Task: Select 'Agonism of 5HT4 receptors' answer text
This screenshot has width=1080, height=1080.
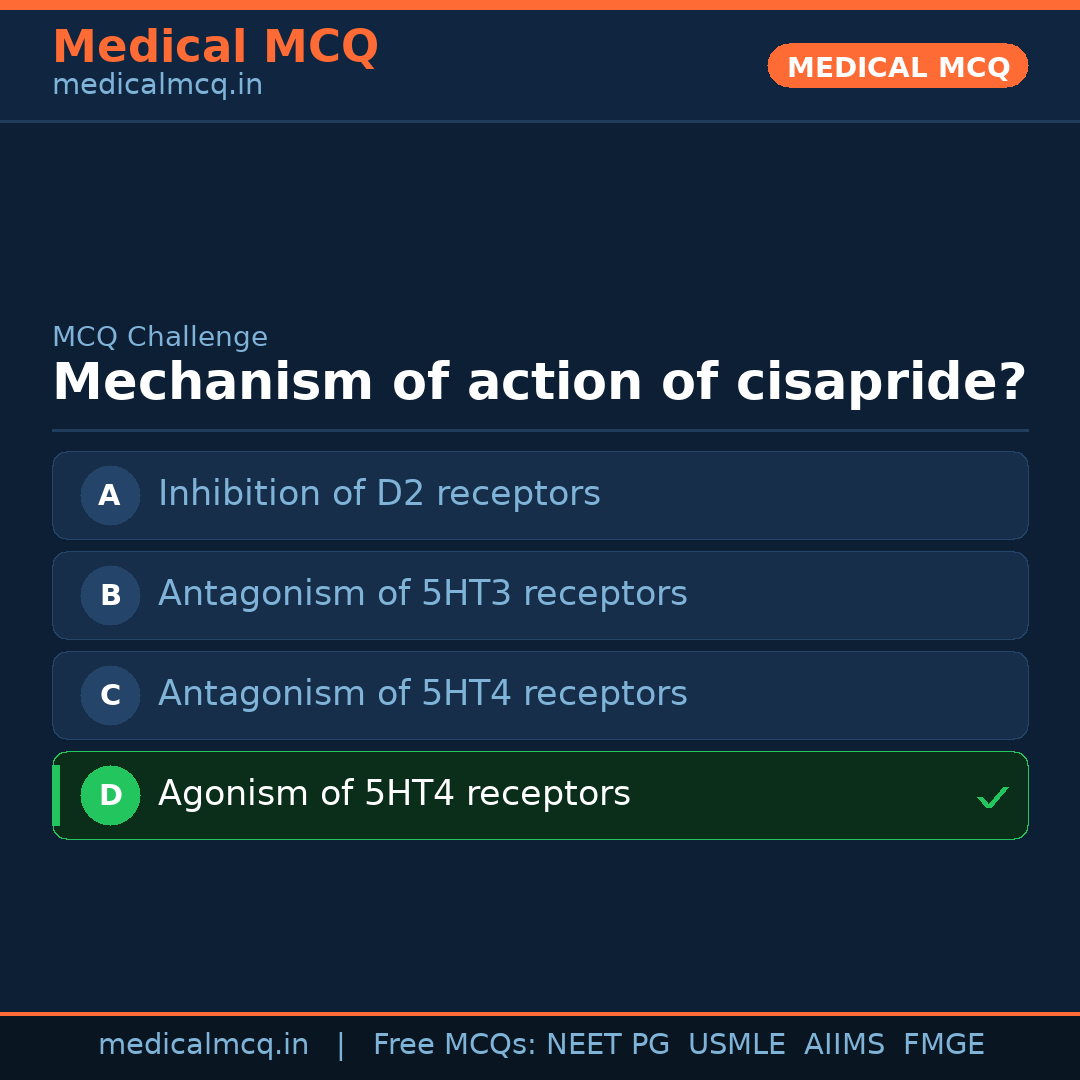Action: click(394, 794)
